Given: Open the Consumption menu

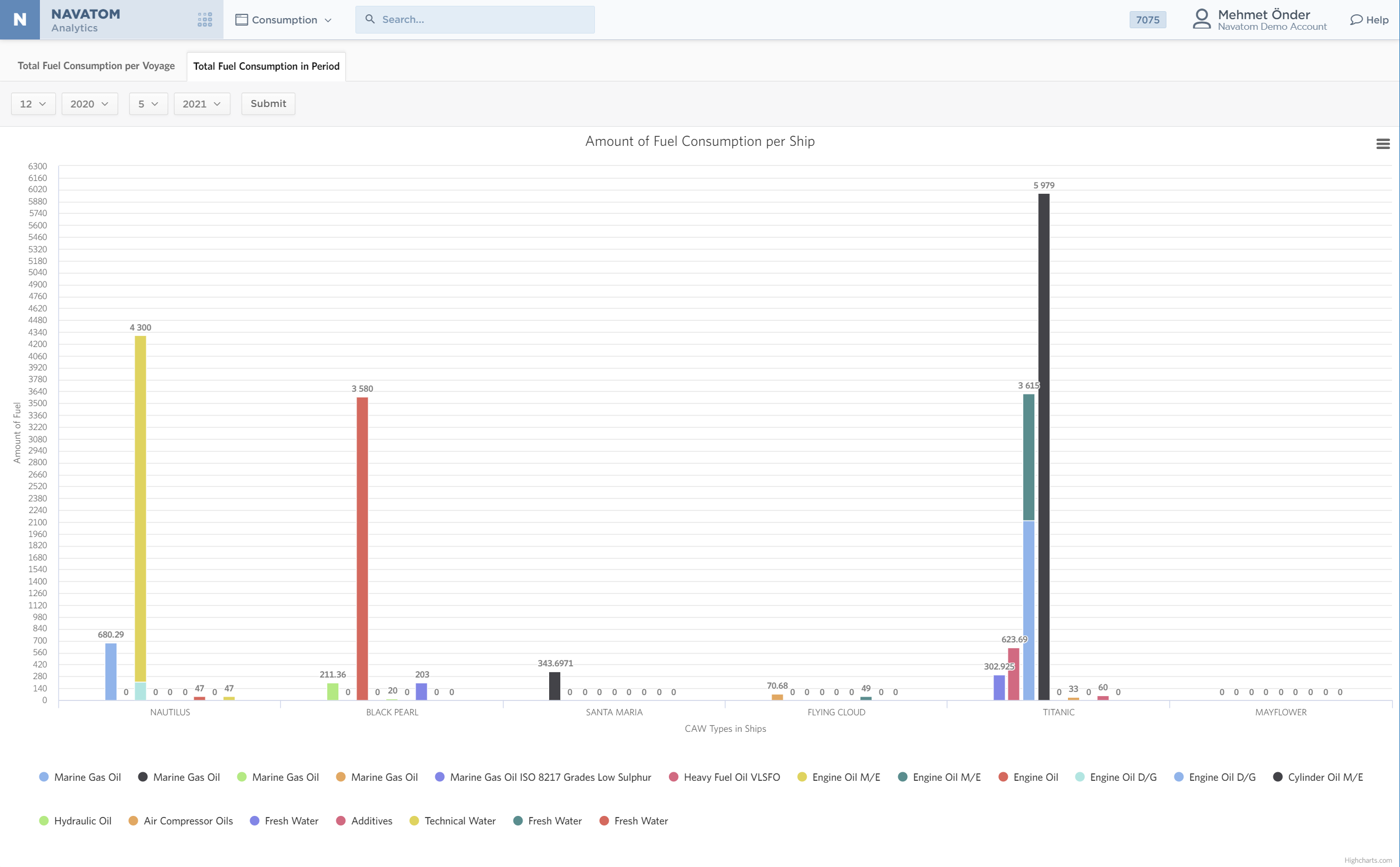Looking at the screenshot, I should (284, 20).
